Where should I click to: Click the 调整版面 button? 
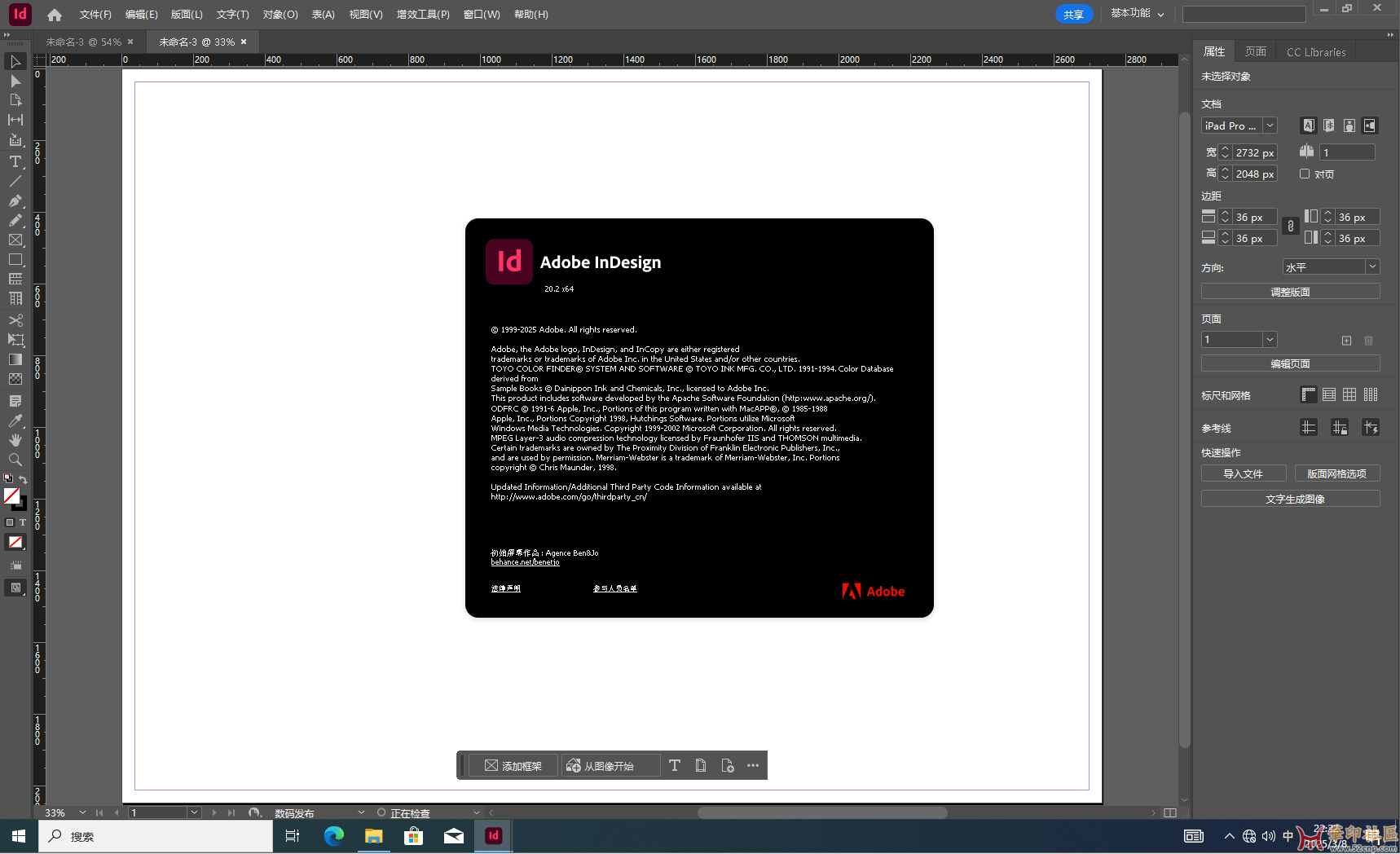point(1290,292)
